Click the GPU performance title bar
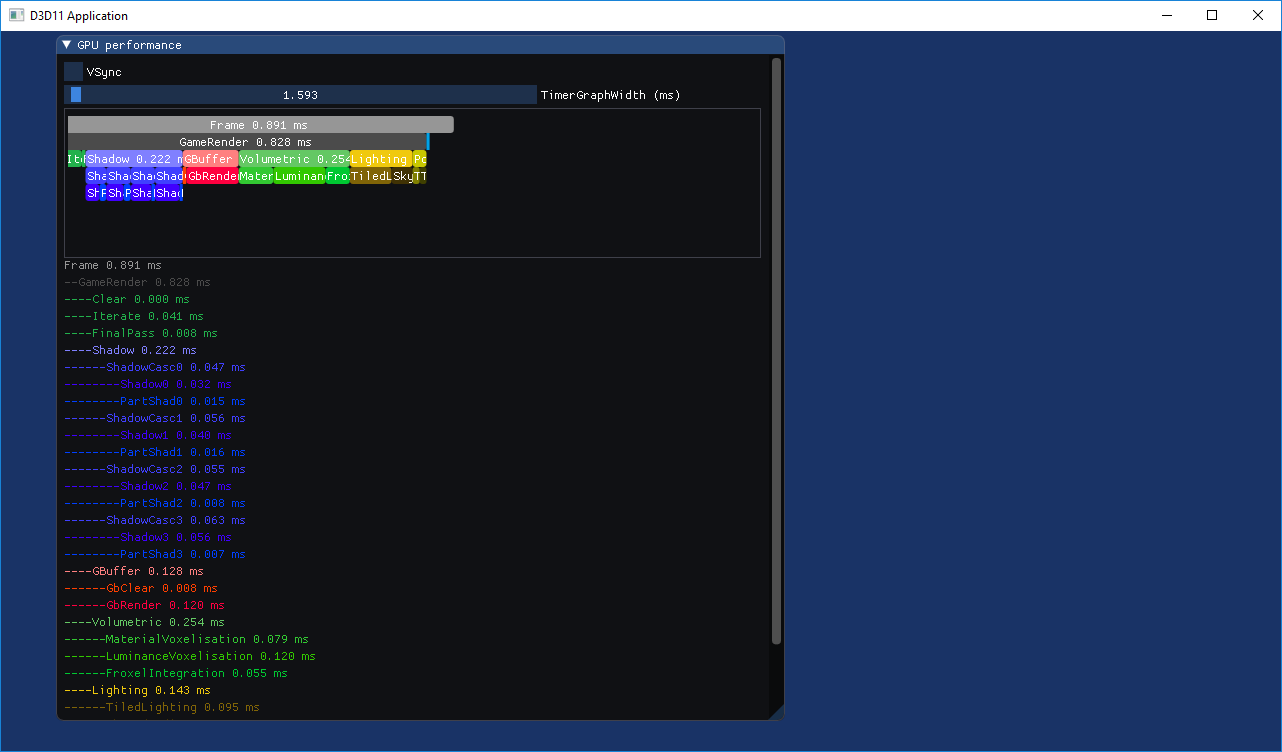This screenshot has width=1282, height=752. [420, 45]
